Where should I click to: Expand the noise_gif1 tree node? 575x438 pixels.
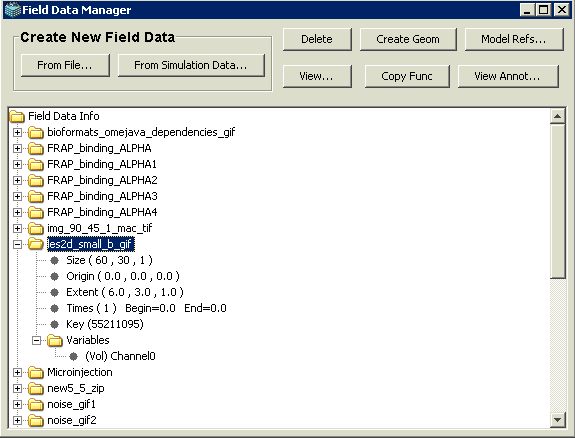tap(17, 404)
